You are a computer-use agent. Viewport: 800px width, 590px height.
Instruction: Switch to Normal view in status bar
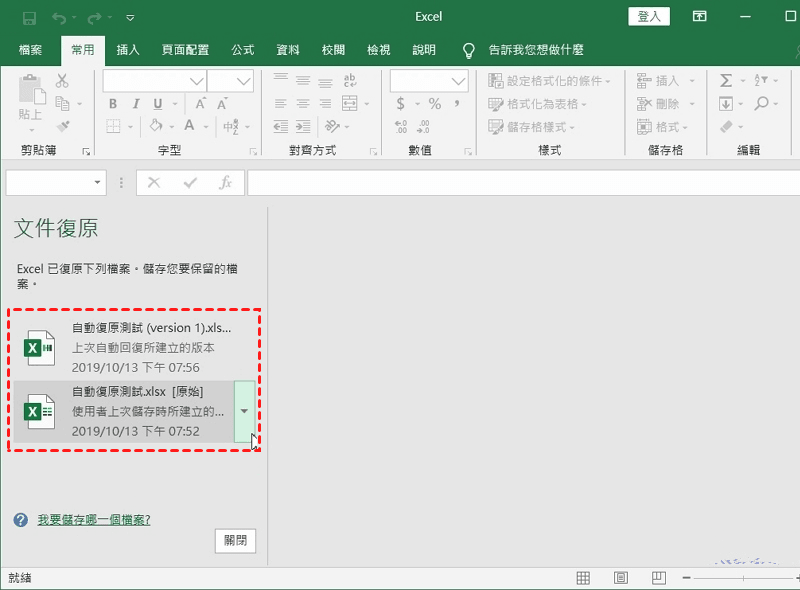tap(584, 578)
